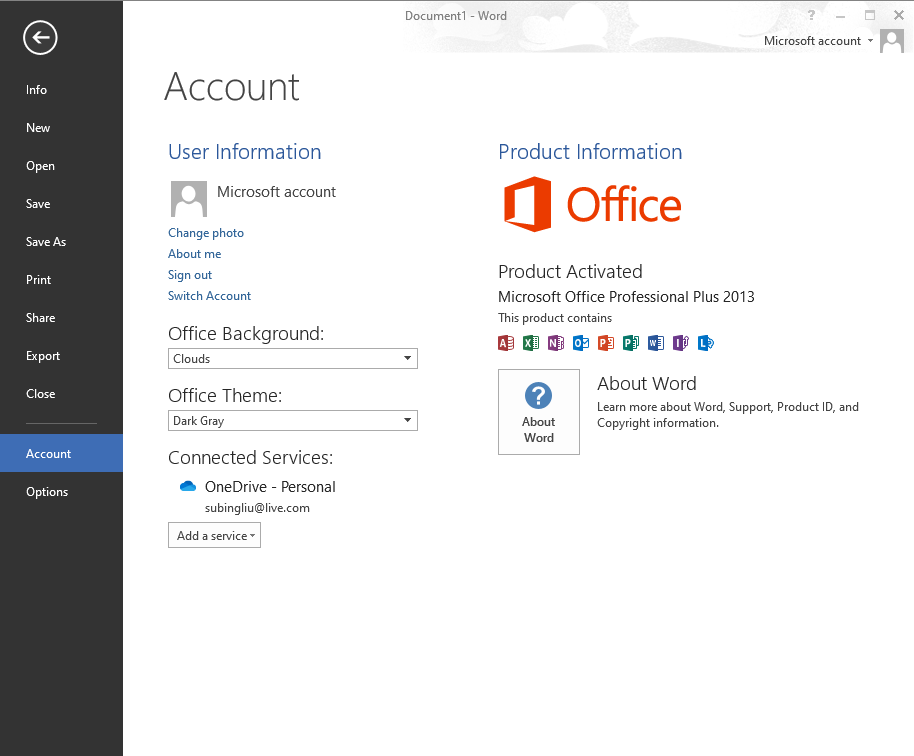Go to the Print page
Screen dimensions: 914x756
61,280
